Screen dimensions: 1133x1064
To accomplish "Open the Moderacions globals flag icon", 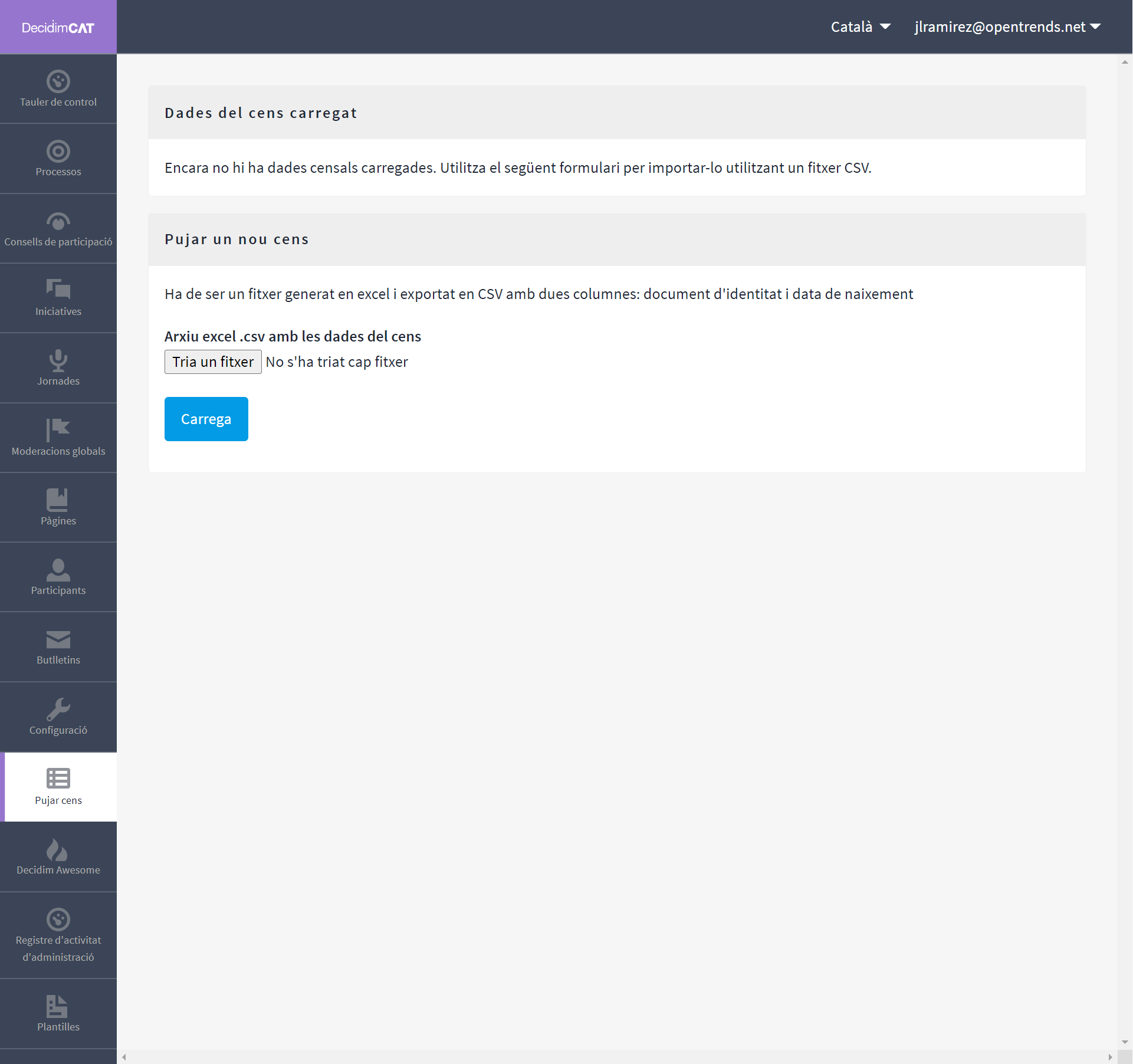I will tap(58, 430).
